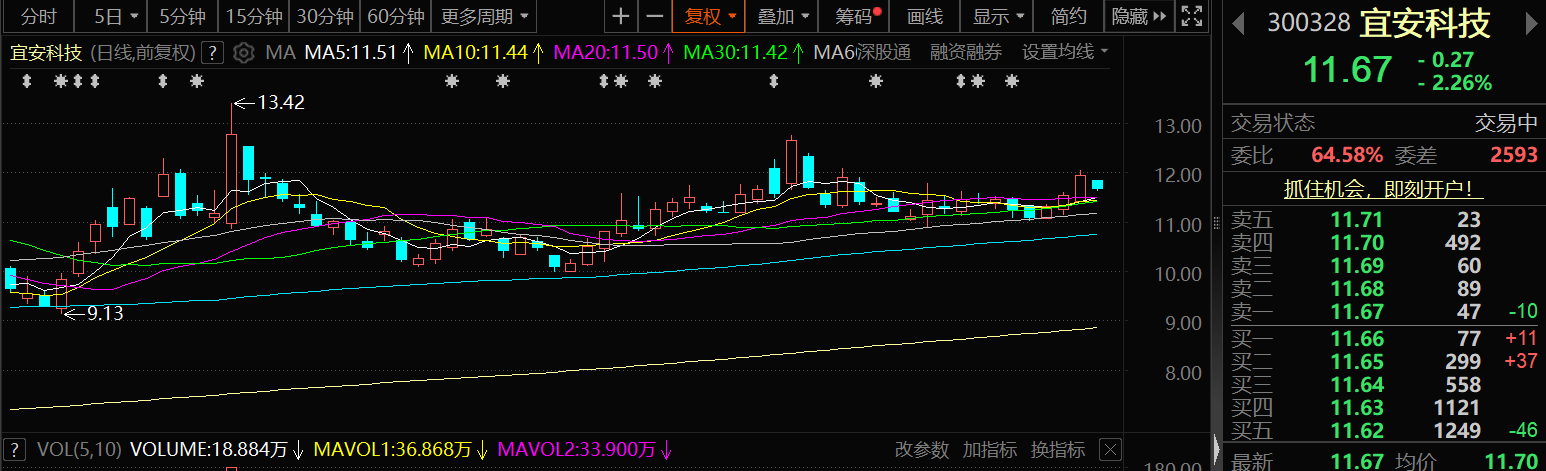Viewport: 1546px width, 471px height.
Task: Expand the 复权 dropdown
Action: [x=710, y=16]
